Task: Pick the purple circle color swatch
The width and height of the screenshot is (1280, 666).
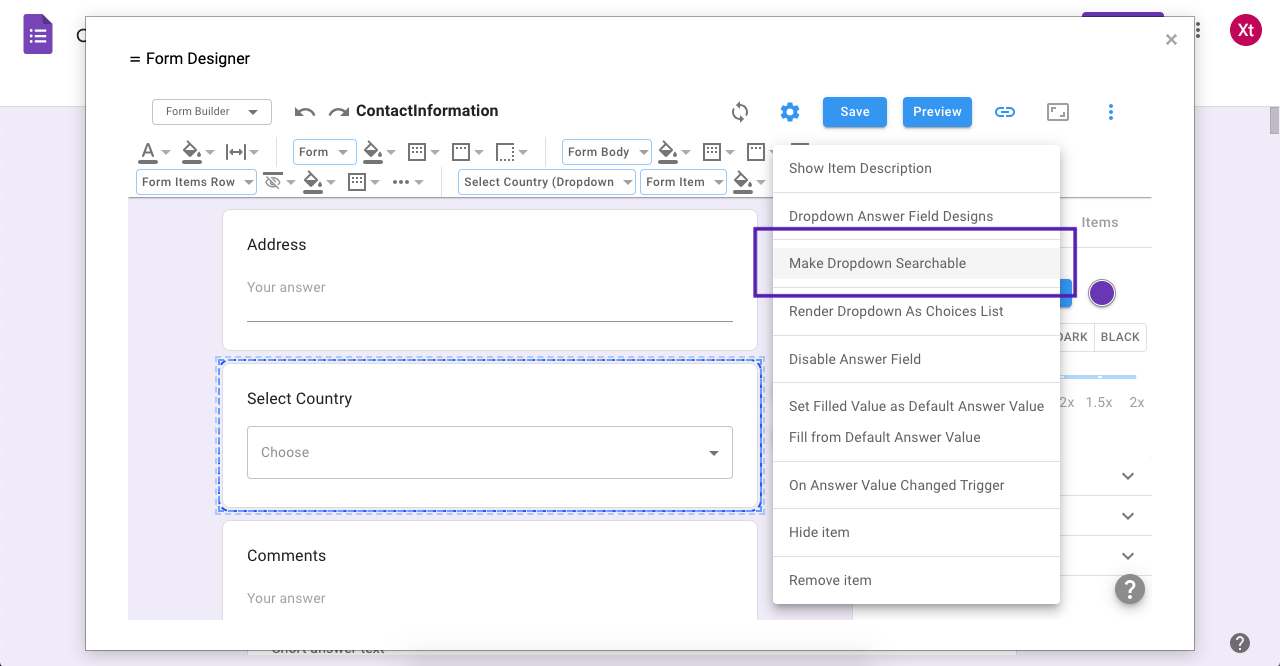Action: (x=1101, y=293)
